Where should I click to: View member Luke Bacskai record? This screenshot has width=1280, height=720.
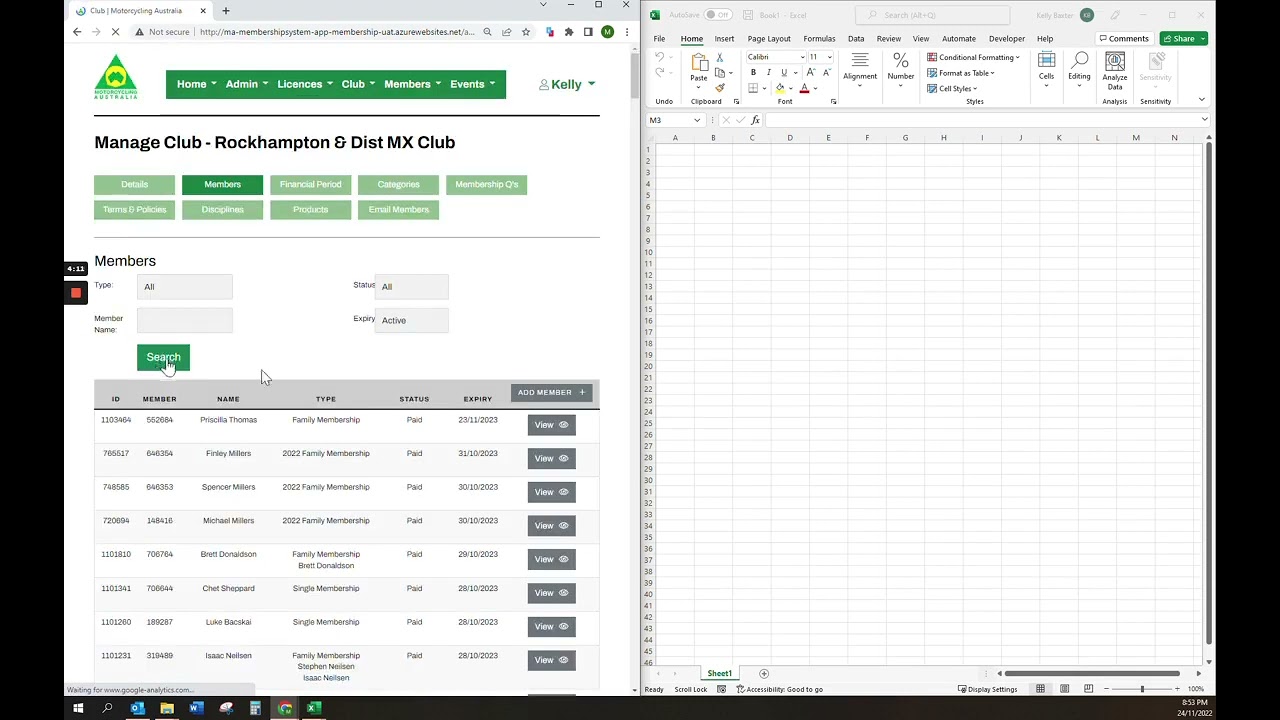(551, 626)
